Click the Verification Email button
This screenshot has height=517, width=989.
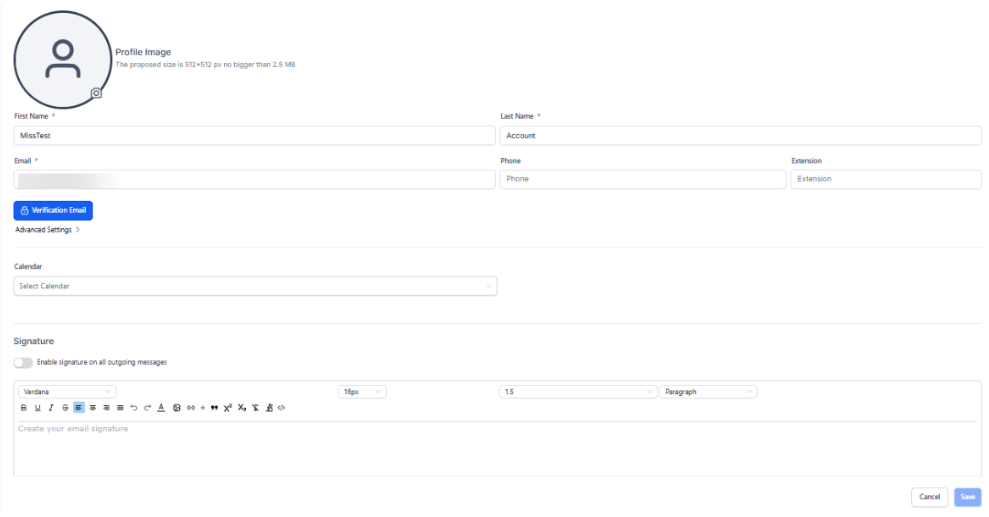point(53,211)
